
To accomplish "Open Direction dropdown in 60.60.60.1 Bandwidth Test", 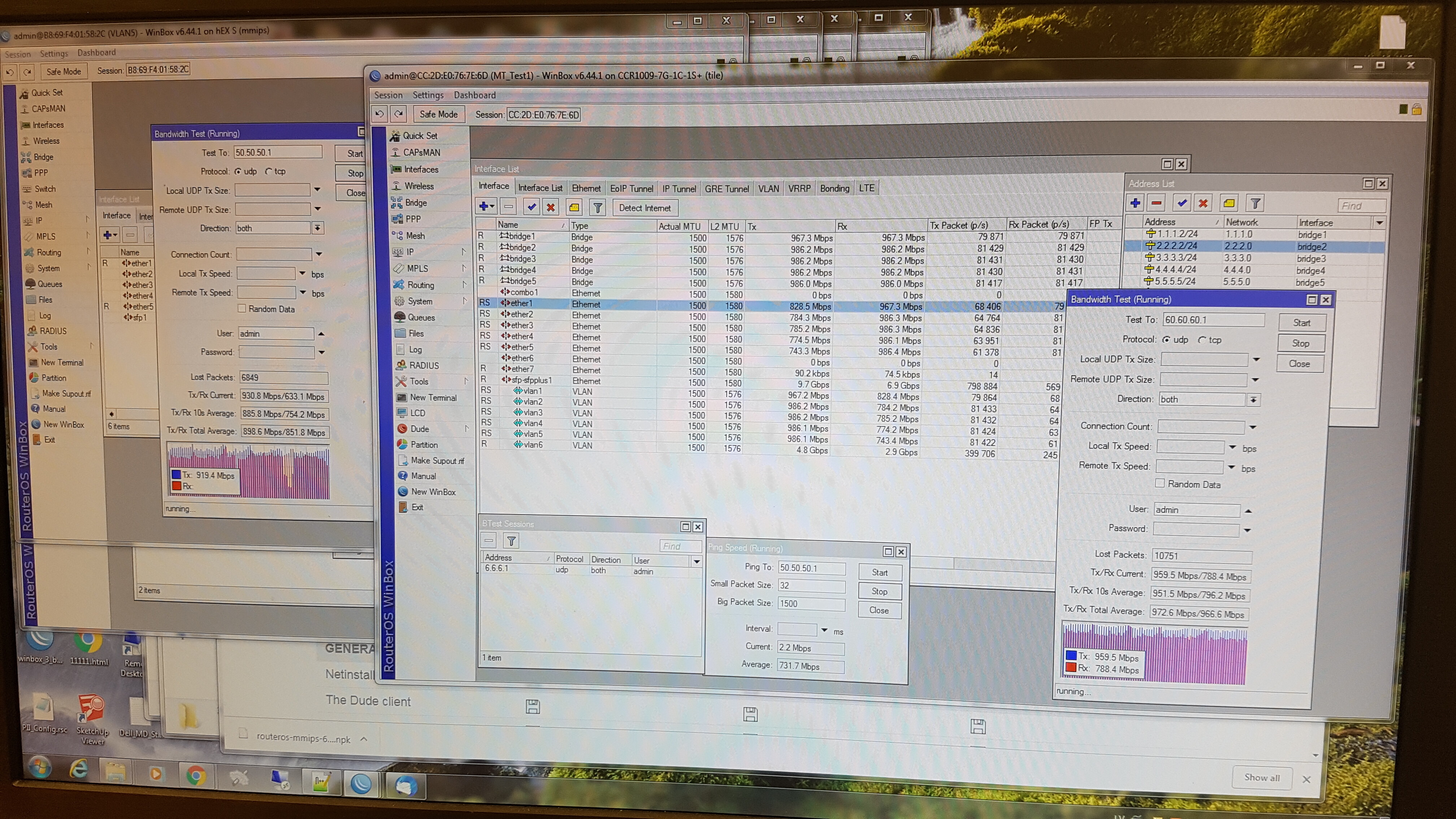I will pyautogui.click(x=1253, y=400).
